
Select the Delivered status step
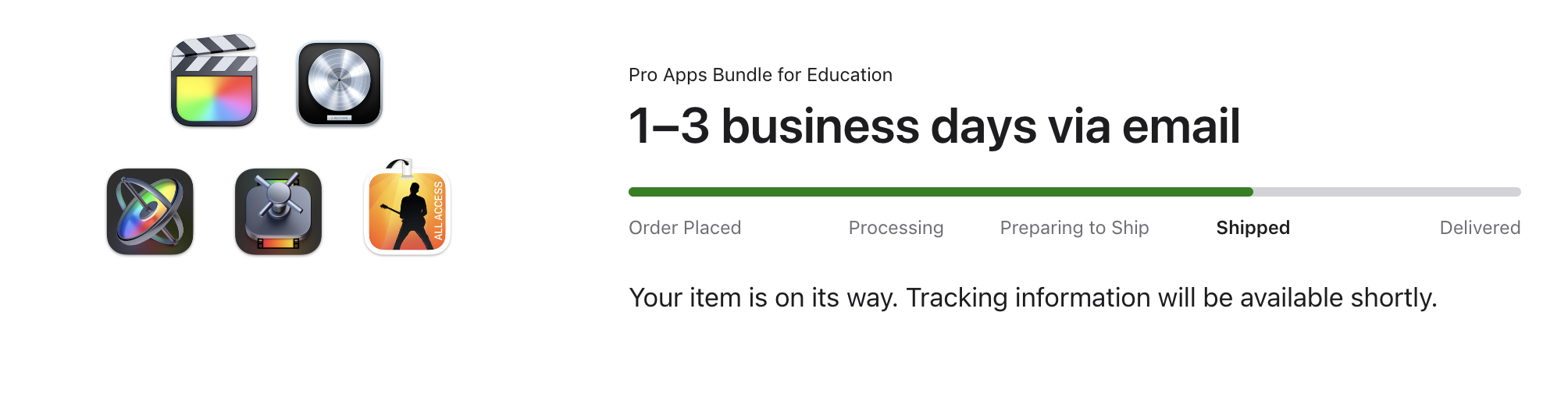(x=1480, y=228)
